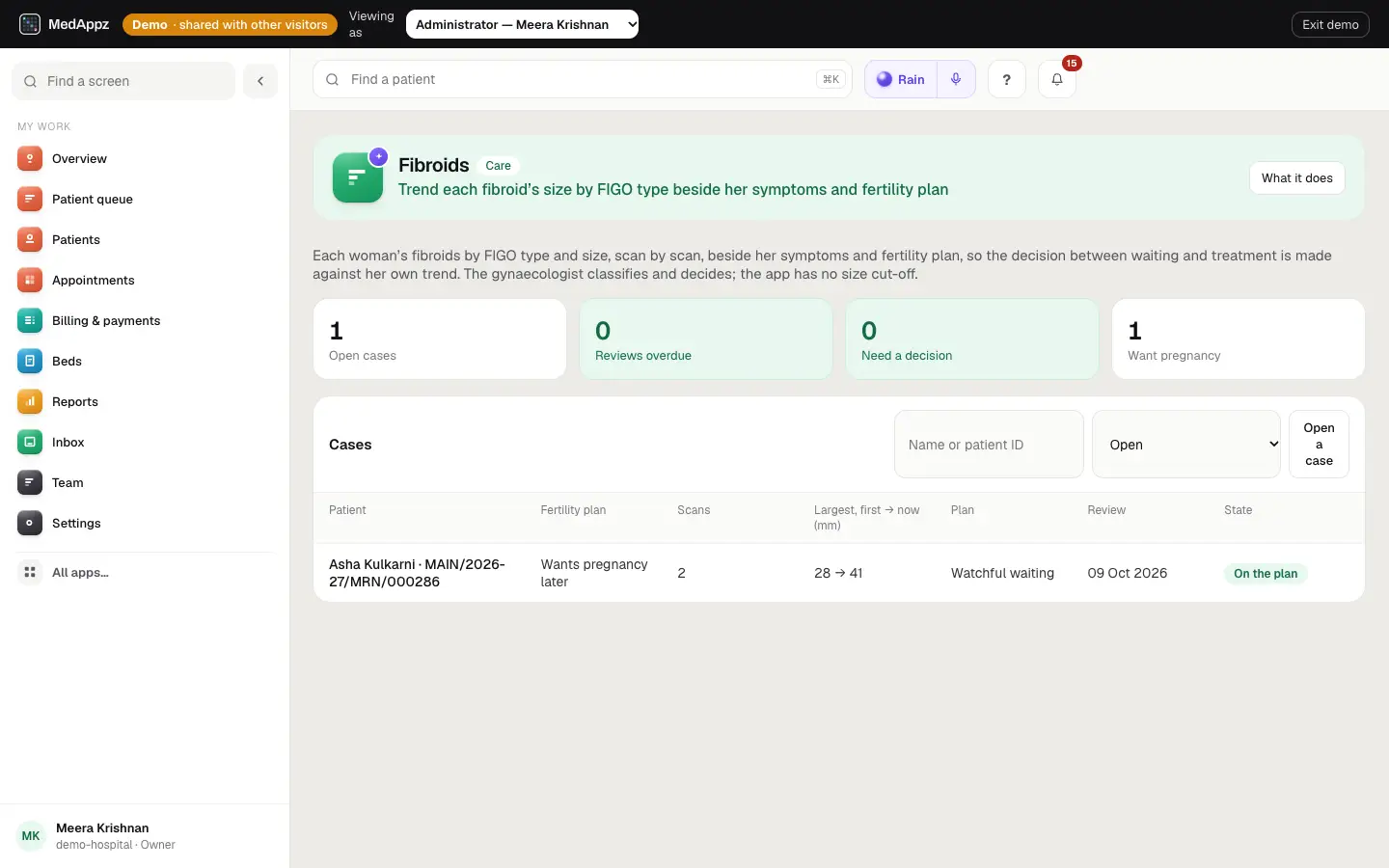
Task: Select the Beds sidebar icon
Action: (x=30, y=362)
